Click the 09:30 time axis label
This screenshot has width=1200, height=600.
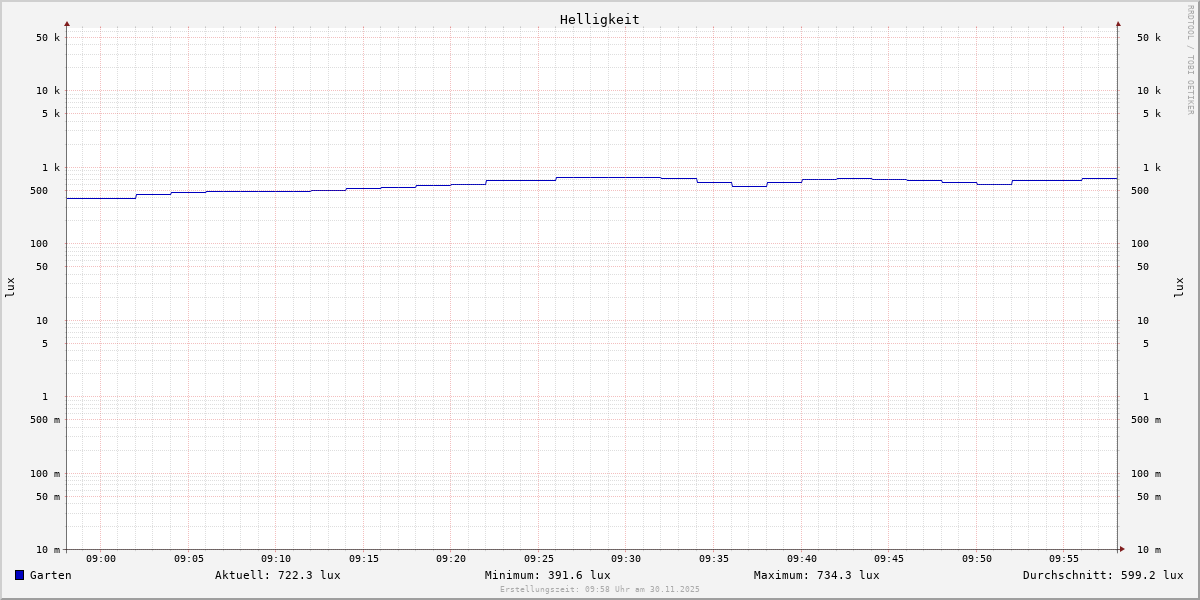pos(626,559)
